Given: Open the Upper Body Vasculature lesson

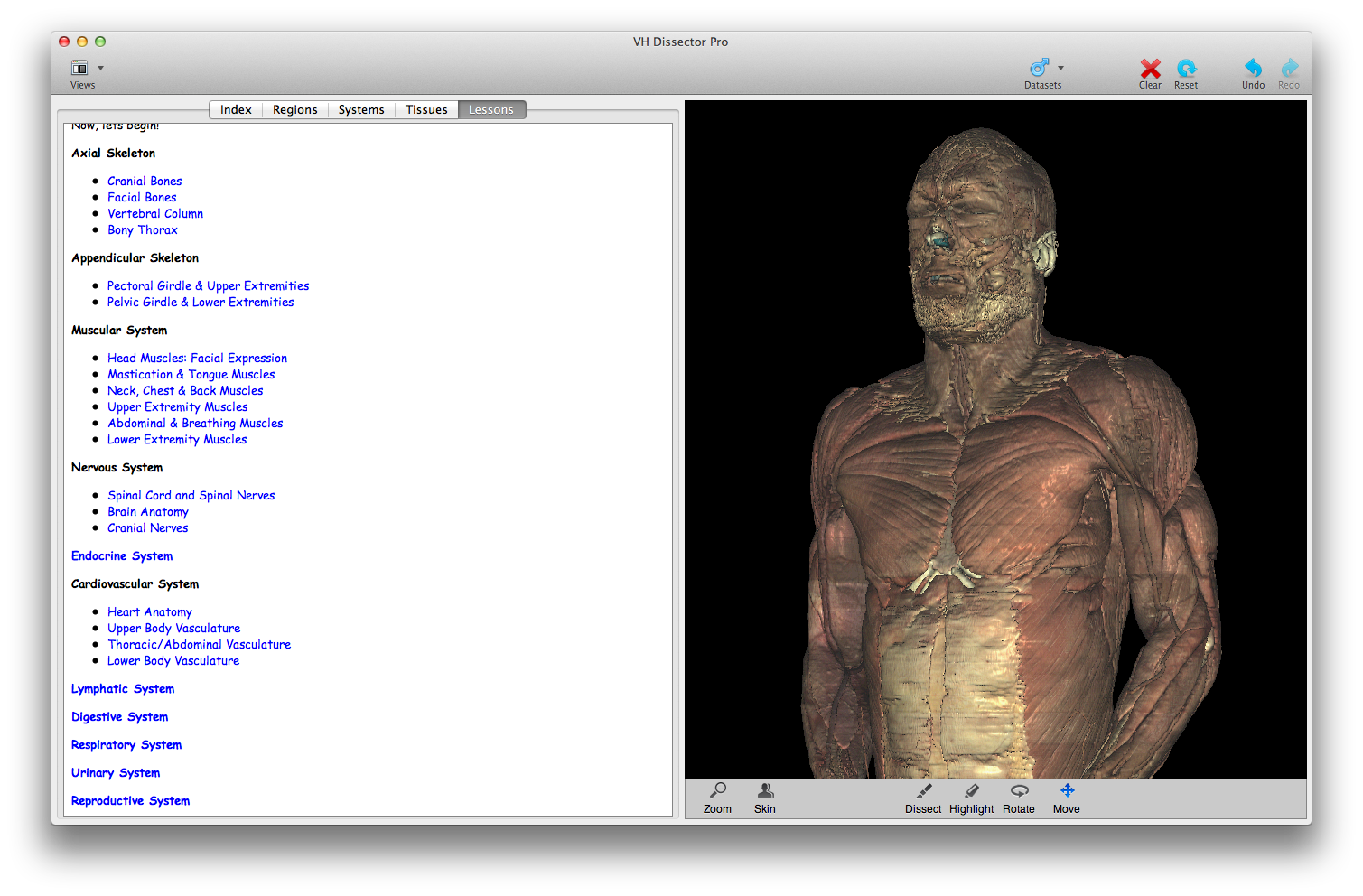Looking at the screenshot, I should [174, 628].
